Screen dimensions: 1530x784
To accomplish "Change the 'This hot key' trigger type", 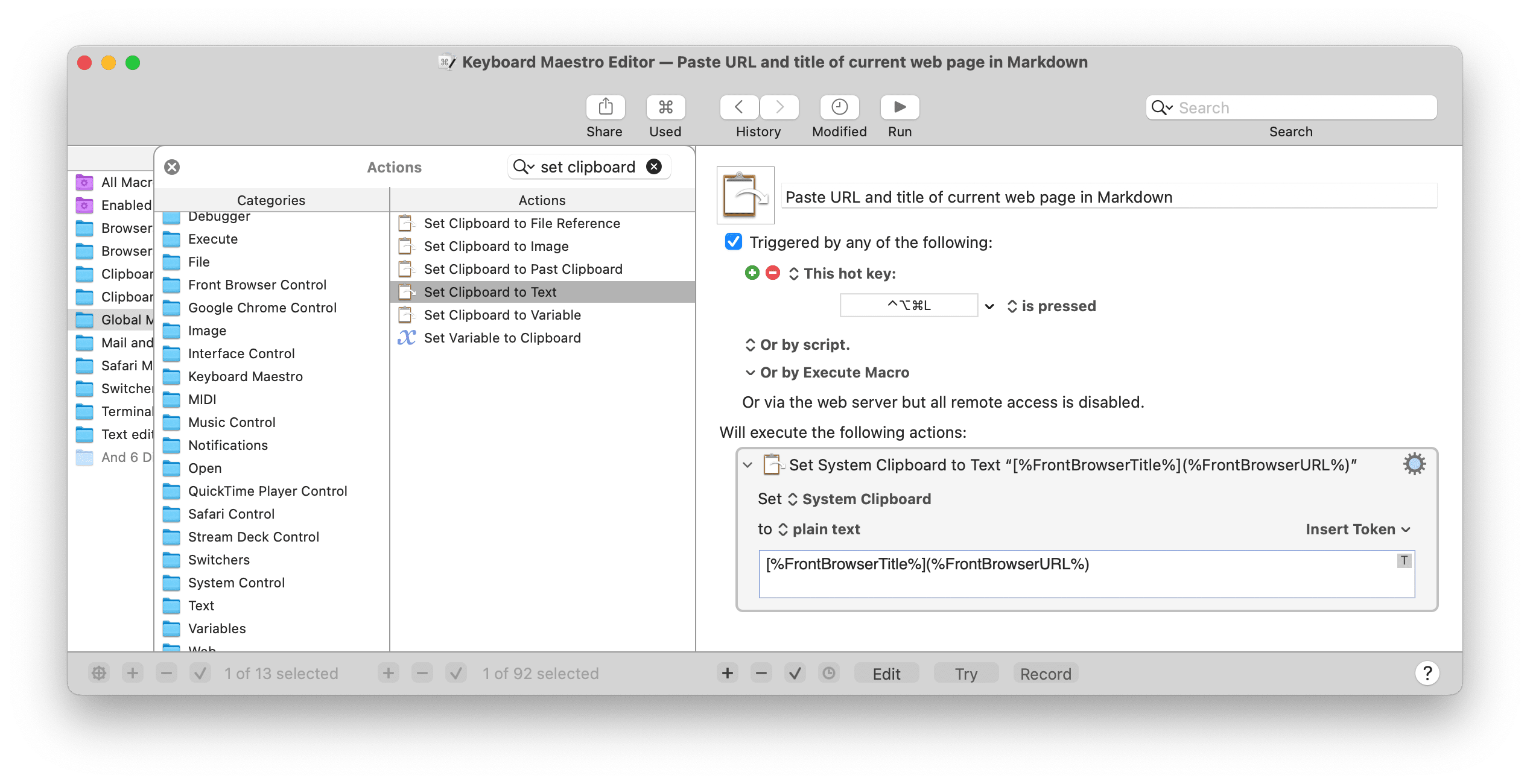I will point(842,274).
